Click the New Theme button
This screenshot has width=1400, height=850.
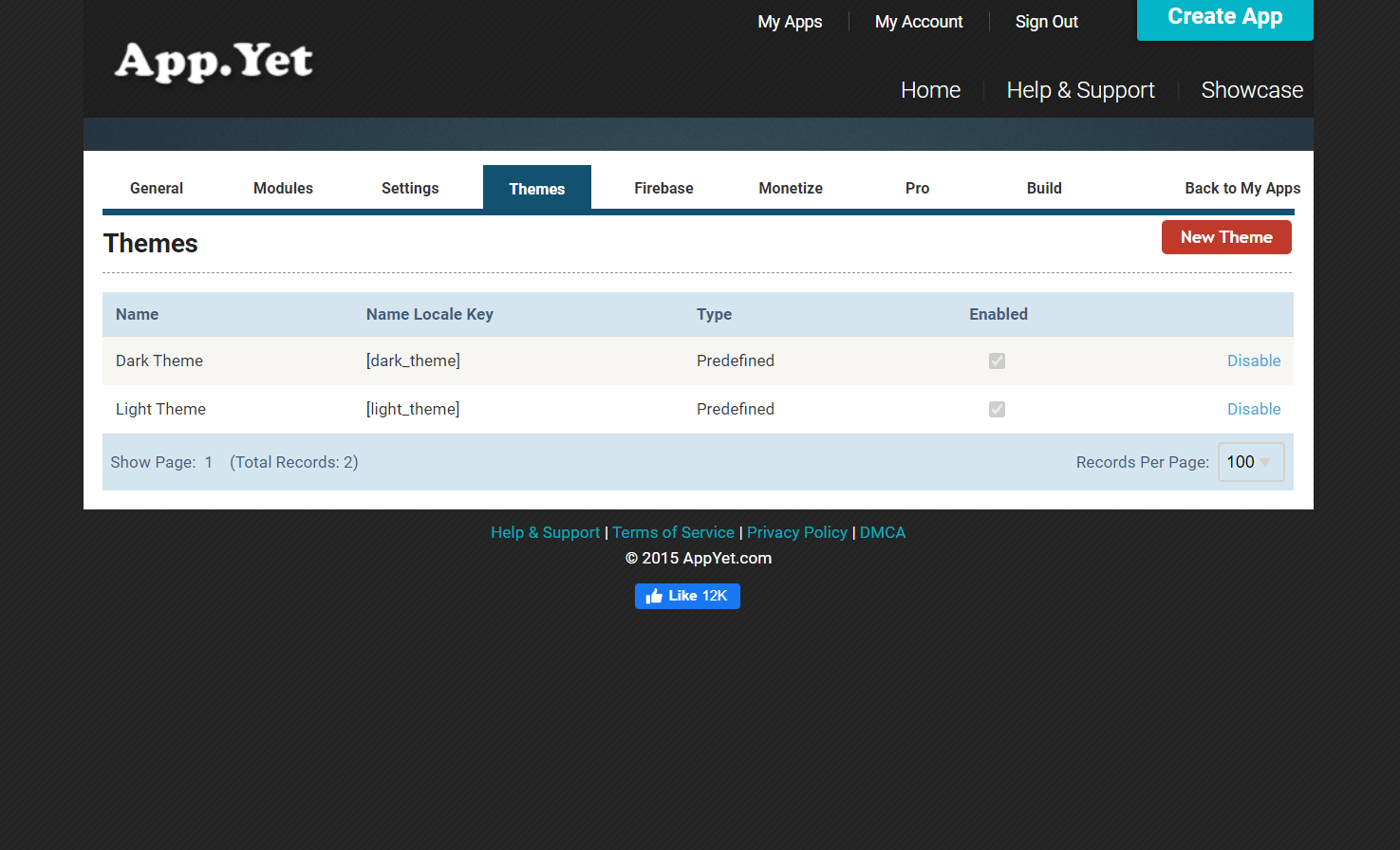pyautogui.click(x=1226, y=237)
